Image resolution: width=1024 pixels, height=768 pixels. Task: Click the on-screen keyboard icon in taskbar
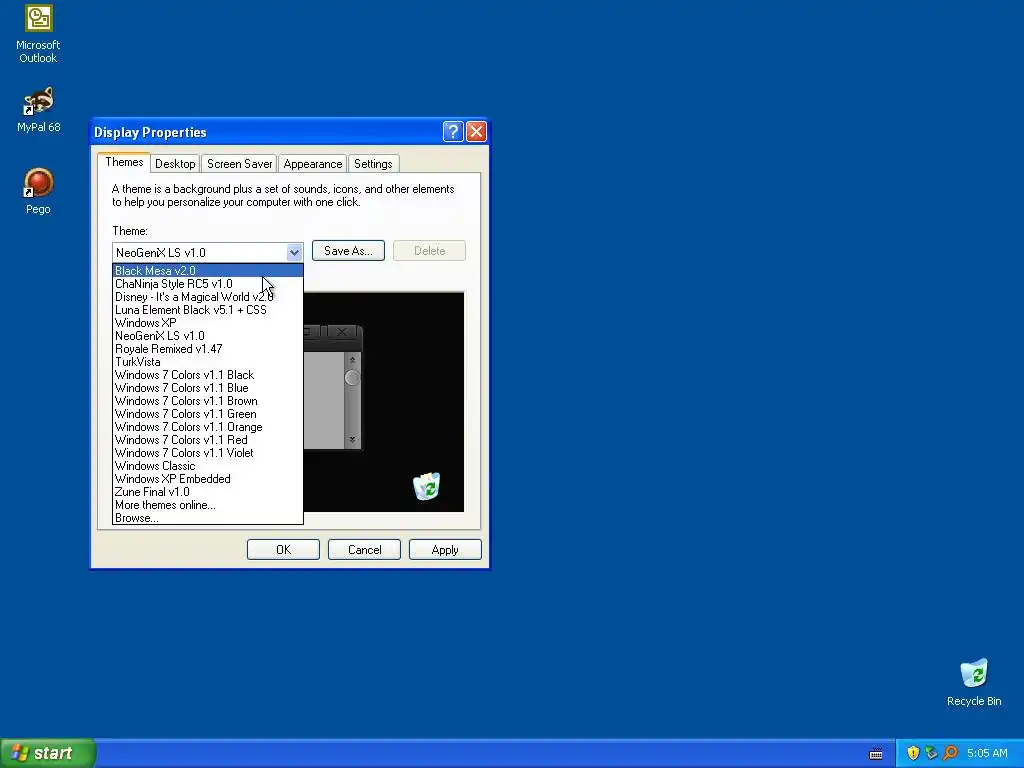click(876, 754)
